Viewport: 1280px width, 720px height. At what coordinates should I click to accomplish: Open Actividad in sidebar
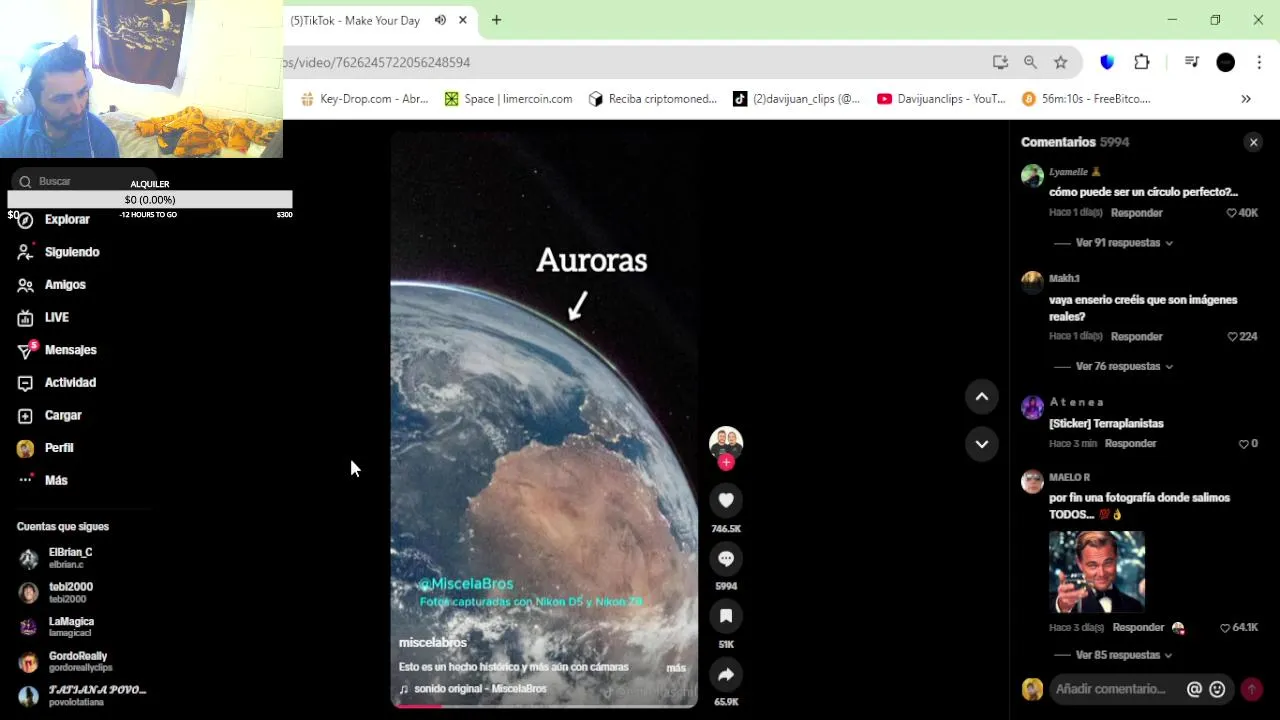(70, 383)
